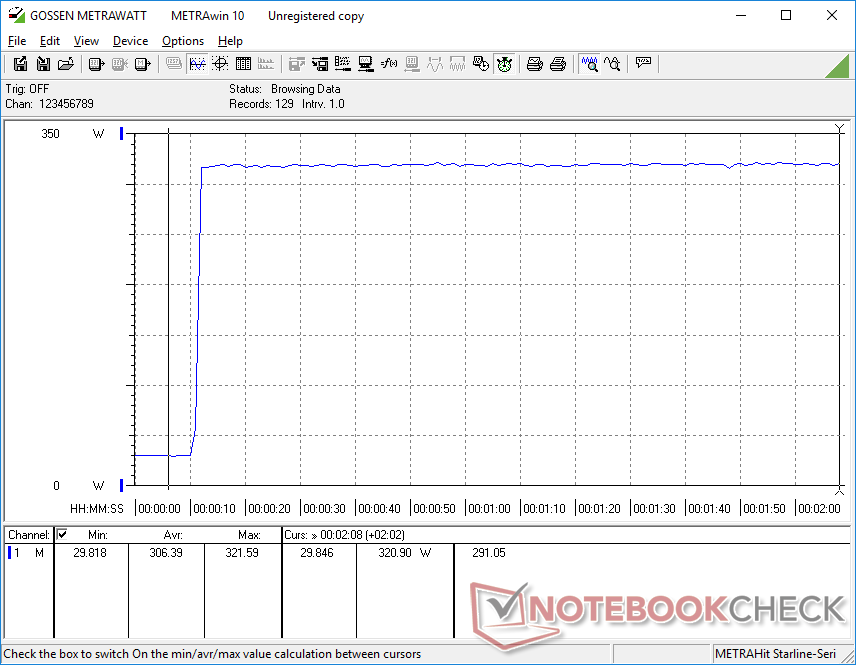
Task: Click the 0 lower Y-axis limit value
Action: [x=56, y=485]
